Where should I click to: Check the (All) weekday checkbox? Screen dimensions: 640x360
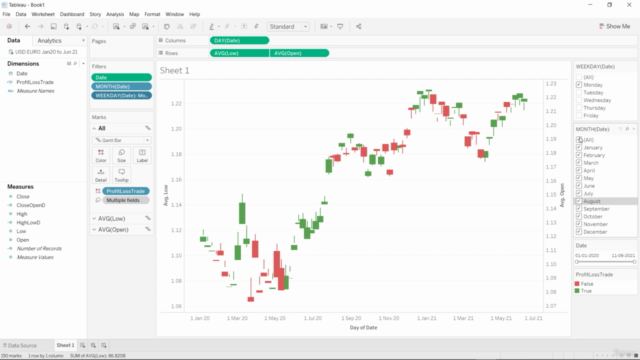(x=579, y=77)
